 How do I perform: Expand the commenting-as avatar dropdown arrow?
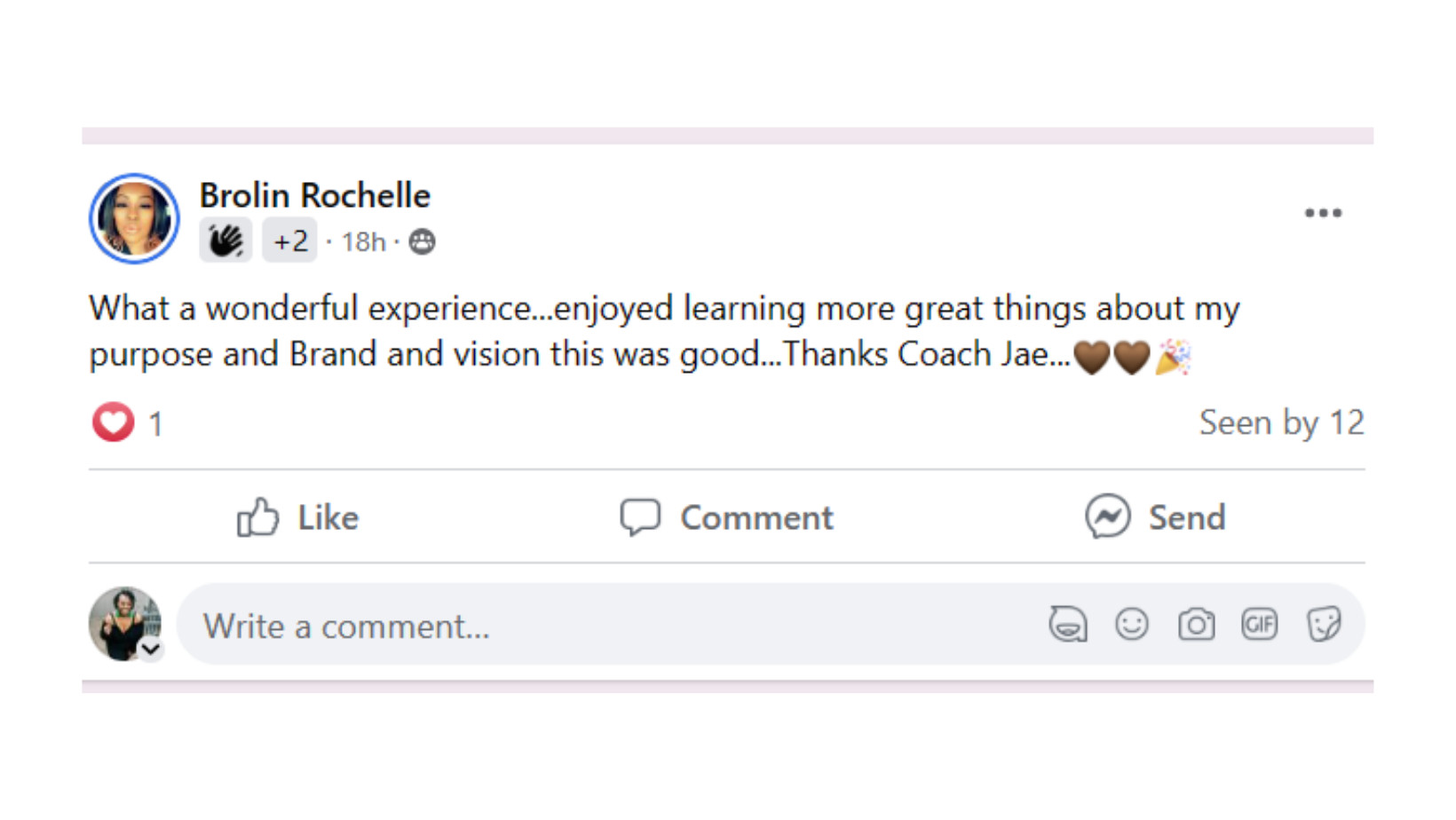point(151,650)
